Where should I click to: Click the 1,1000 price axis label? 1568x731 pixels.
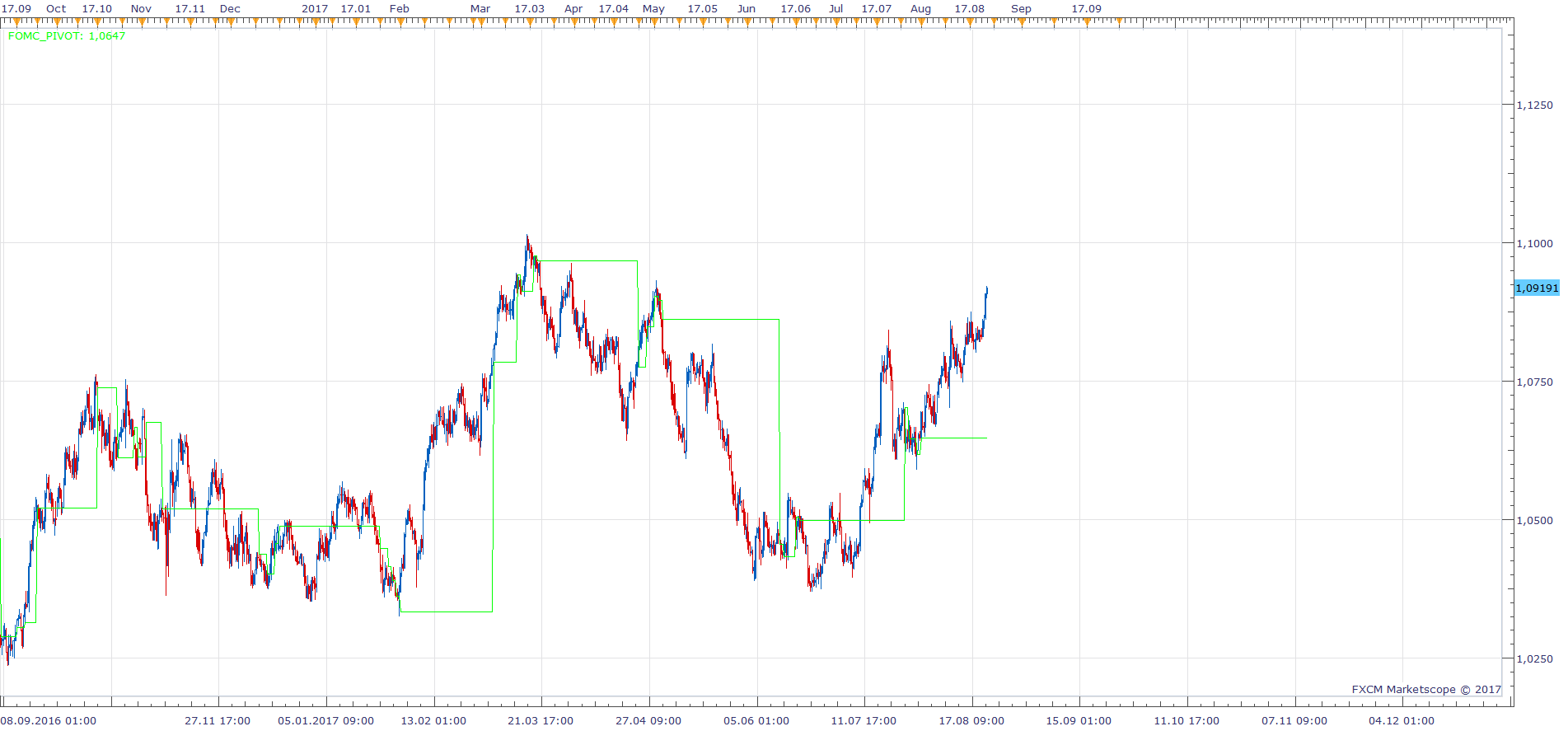(x=1534, y=243)
